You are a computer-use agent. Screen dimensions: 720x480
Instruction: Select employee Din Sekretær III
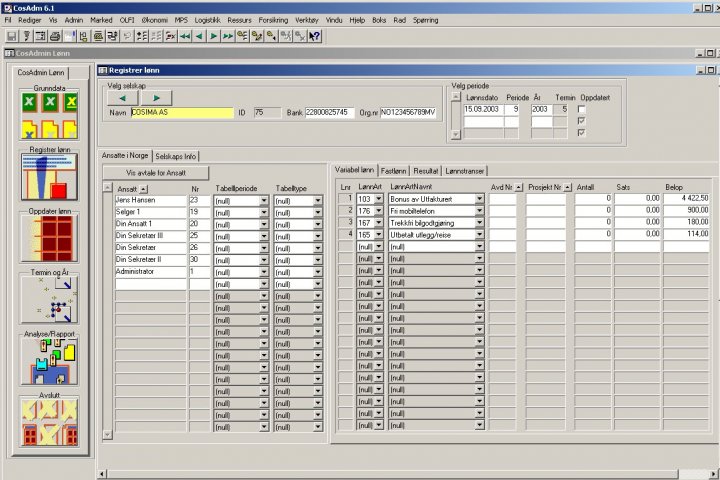pyautogui.click(x=151, y=236)
